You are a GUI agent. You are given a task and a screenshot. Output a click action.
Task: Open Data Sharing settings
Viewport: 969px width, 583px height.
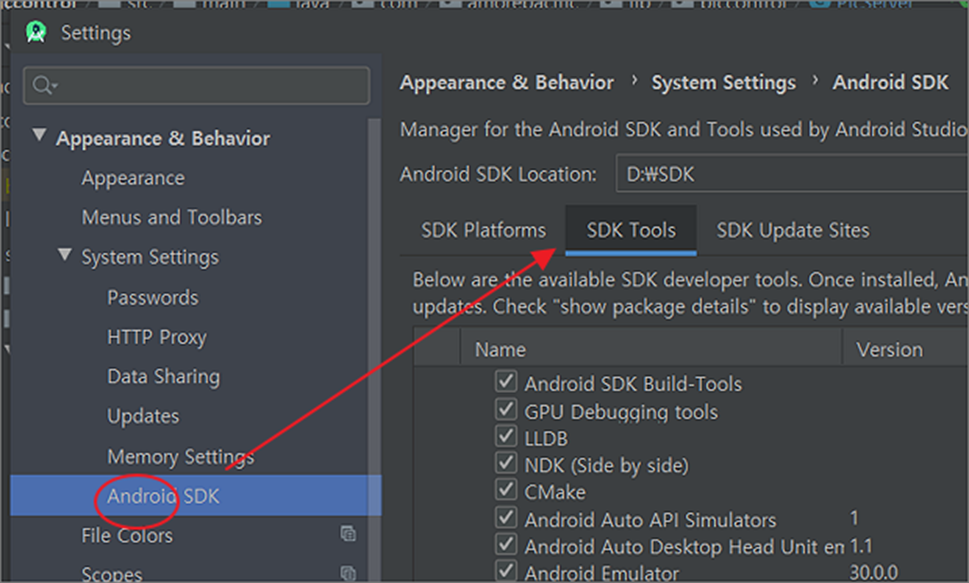[163, 377]
